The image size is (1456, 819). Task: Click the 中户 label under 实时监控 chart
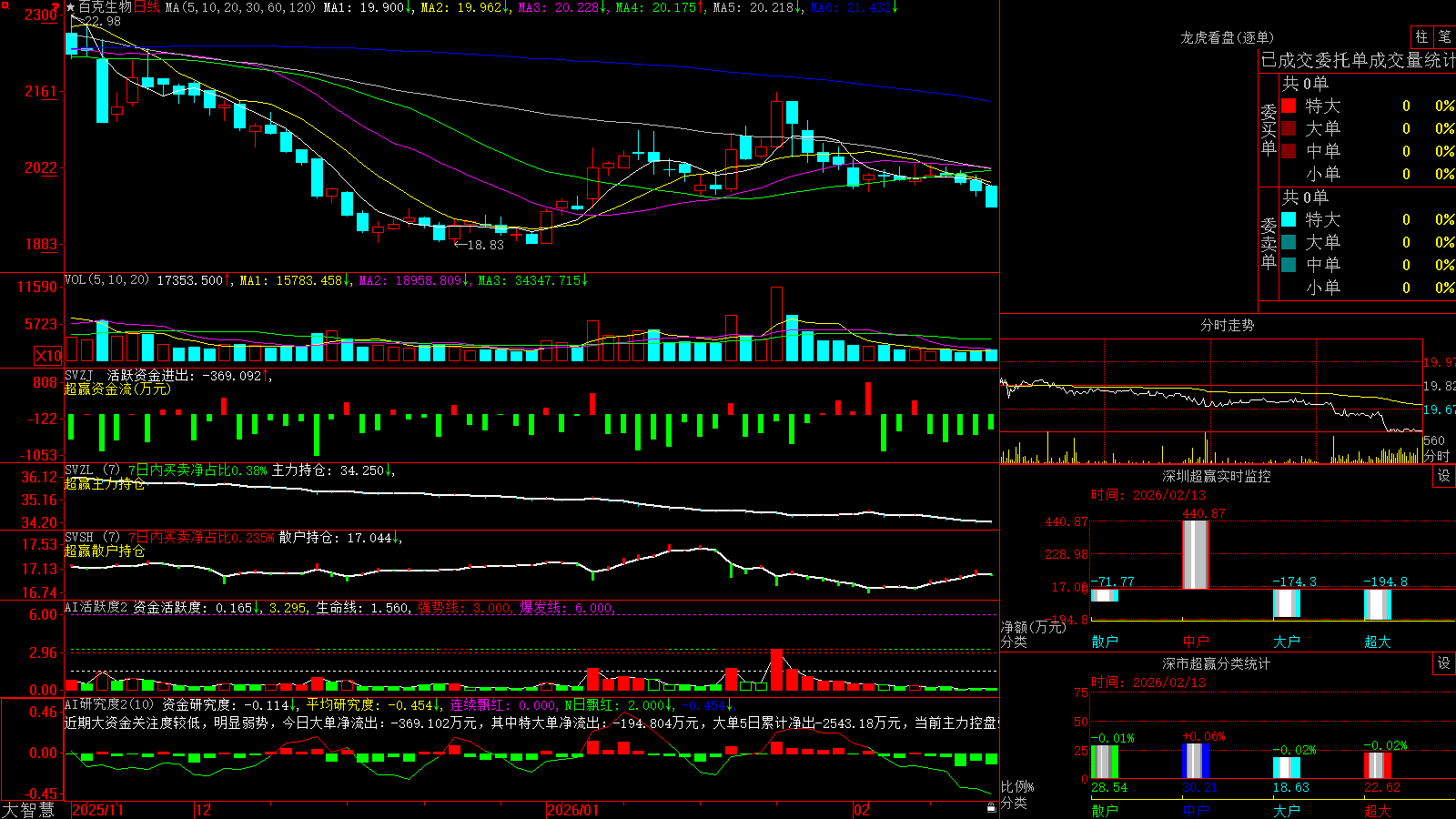point(1196,642)
